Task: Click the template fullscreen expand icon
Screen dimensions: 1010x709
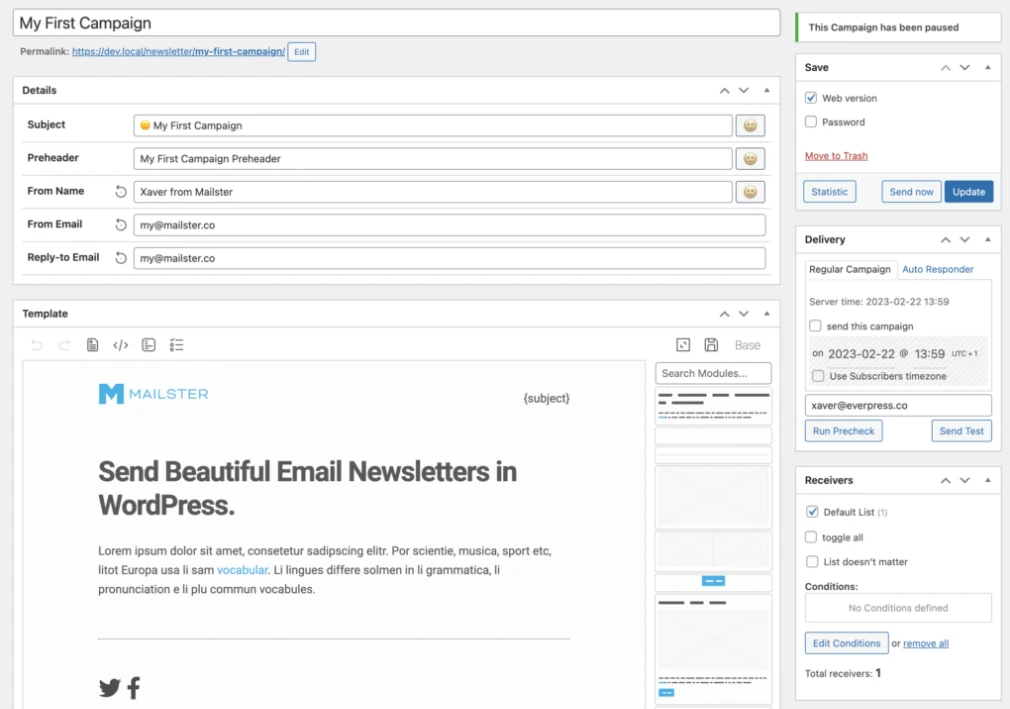Action: (683, 345)
